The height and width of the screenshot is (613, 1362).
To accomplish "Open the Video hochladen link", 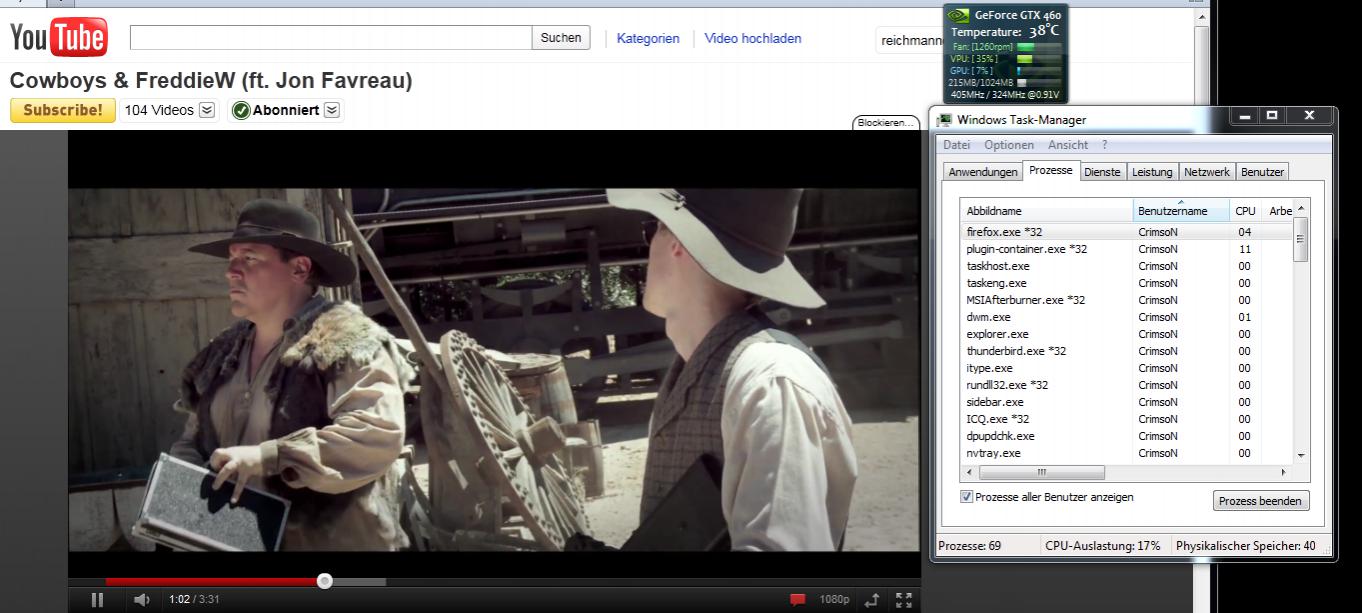I will point(753,39).
